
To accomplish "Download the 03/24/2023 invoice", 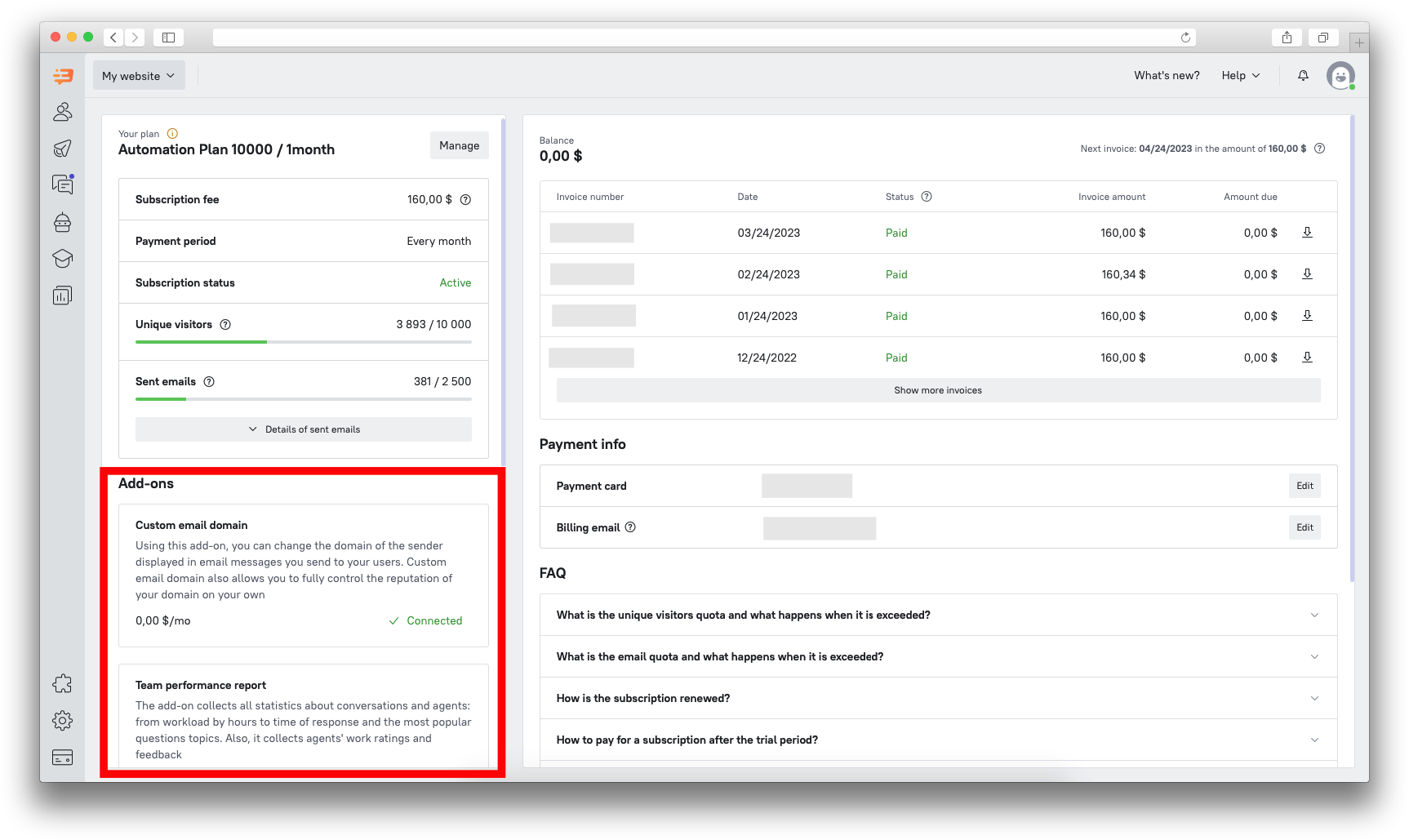I will (1307, 233).
